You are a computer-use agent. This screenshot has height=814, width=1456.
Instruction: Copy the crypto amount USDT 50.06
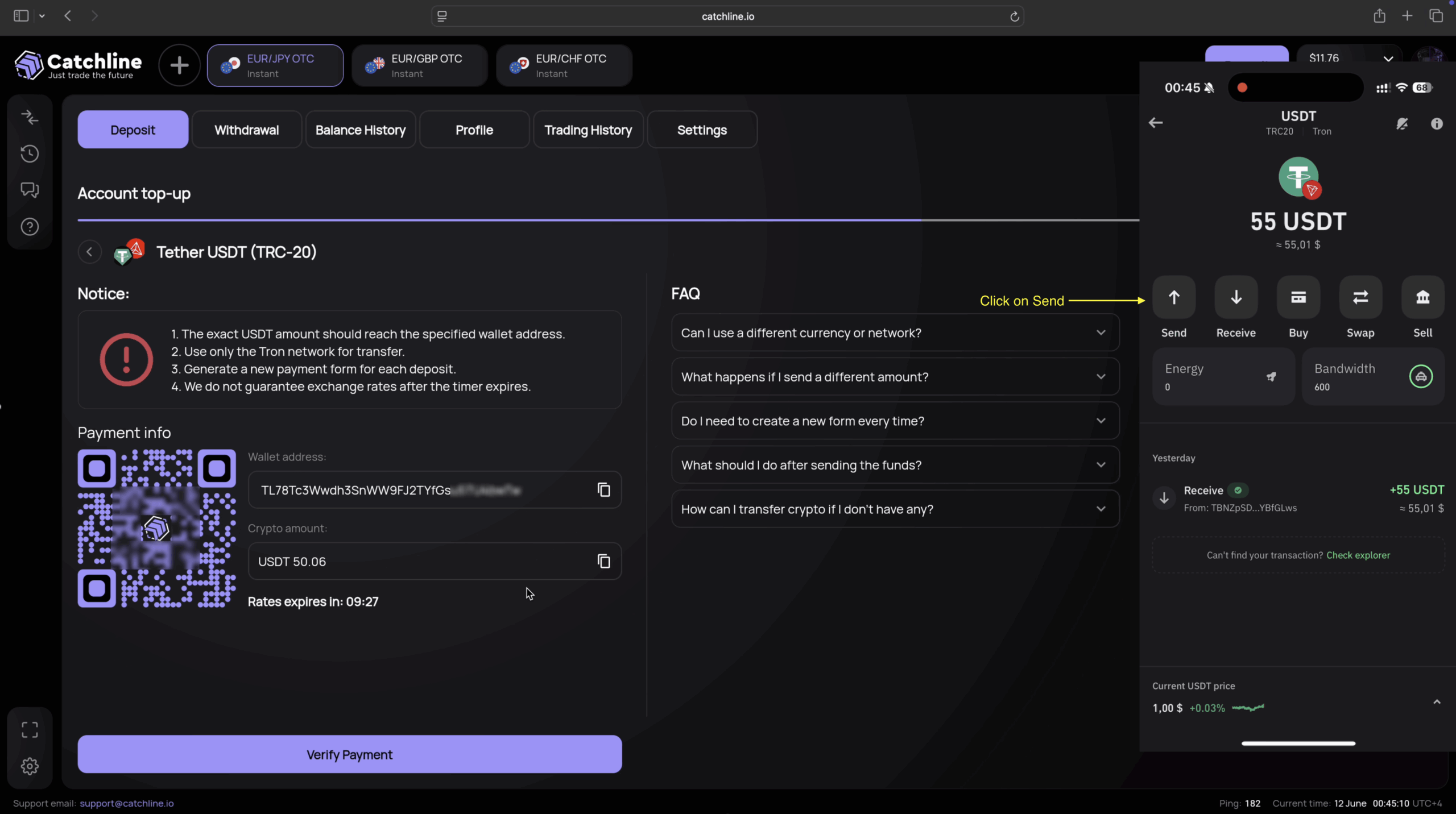(x=603, y=561)
